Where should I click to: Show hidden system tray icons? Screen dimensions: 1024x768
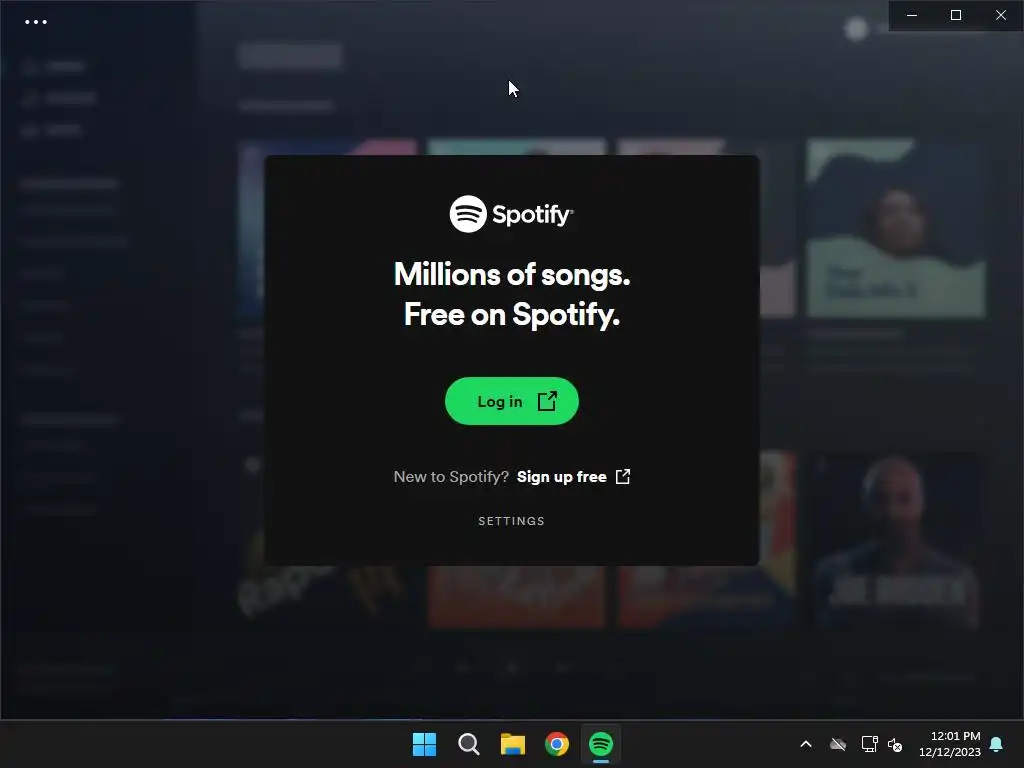point(806,744)
